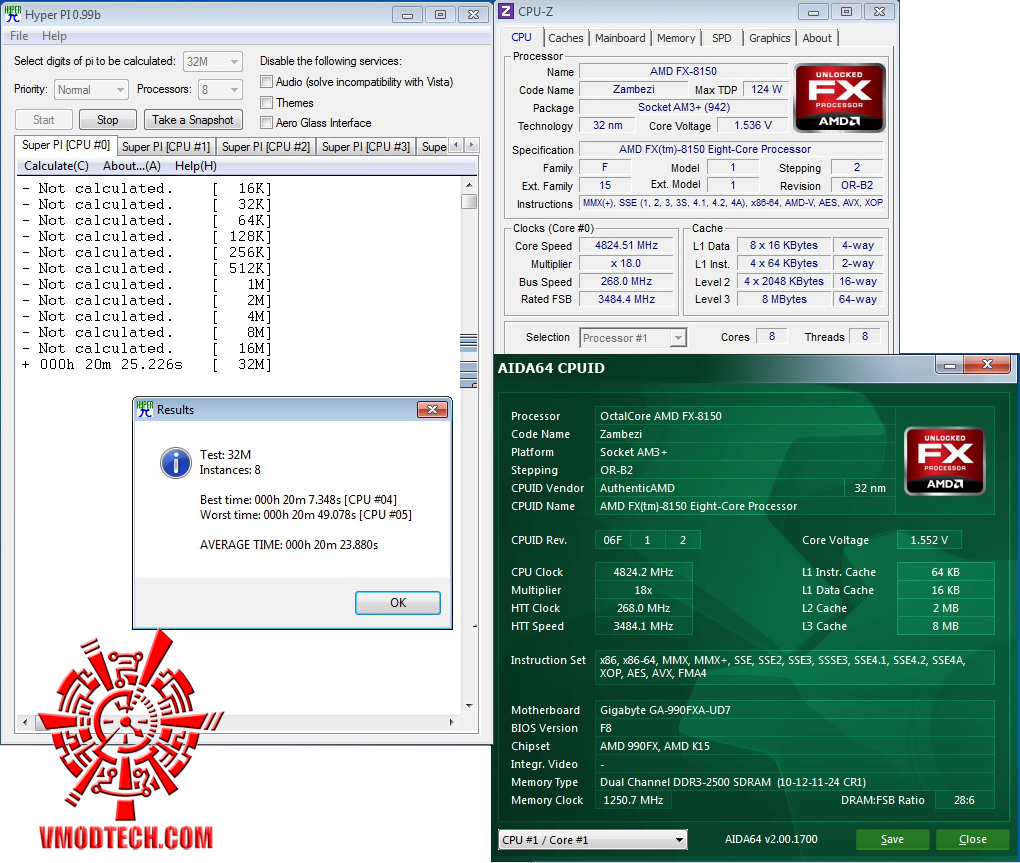Close the Results dialog with the X button

433,409
